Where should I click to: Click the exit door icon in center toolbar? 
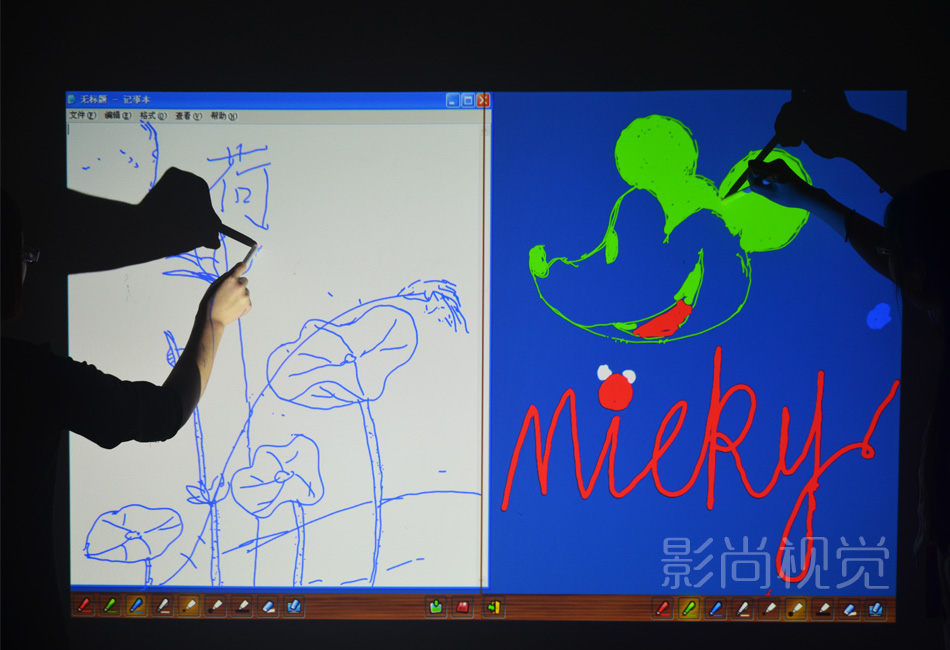pos(494,607)
